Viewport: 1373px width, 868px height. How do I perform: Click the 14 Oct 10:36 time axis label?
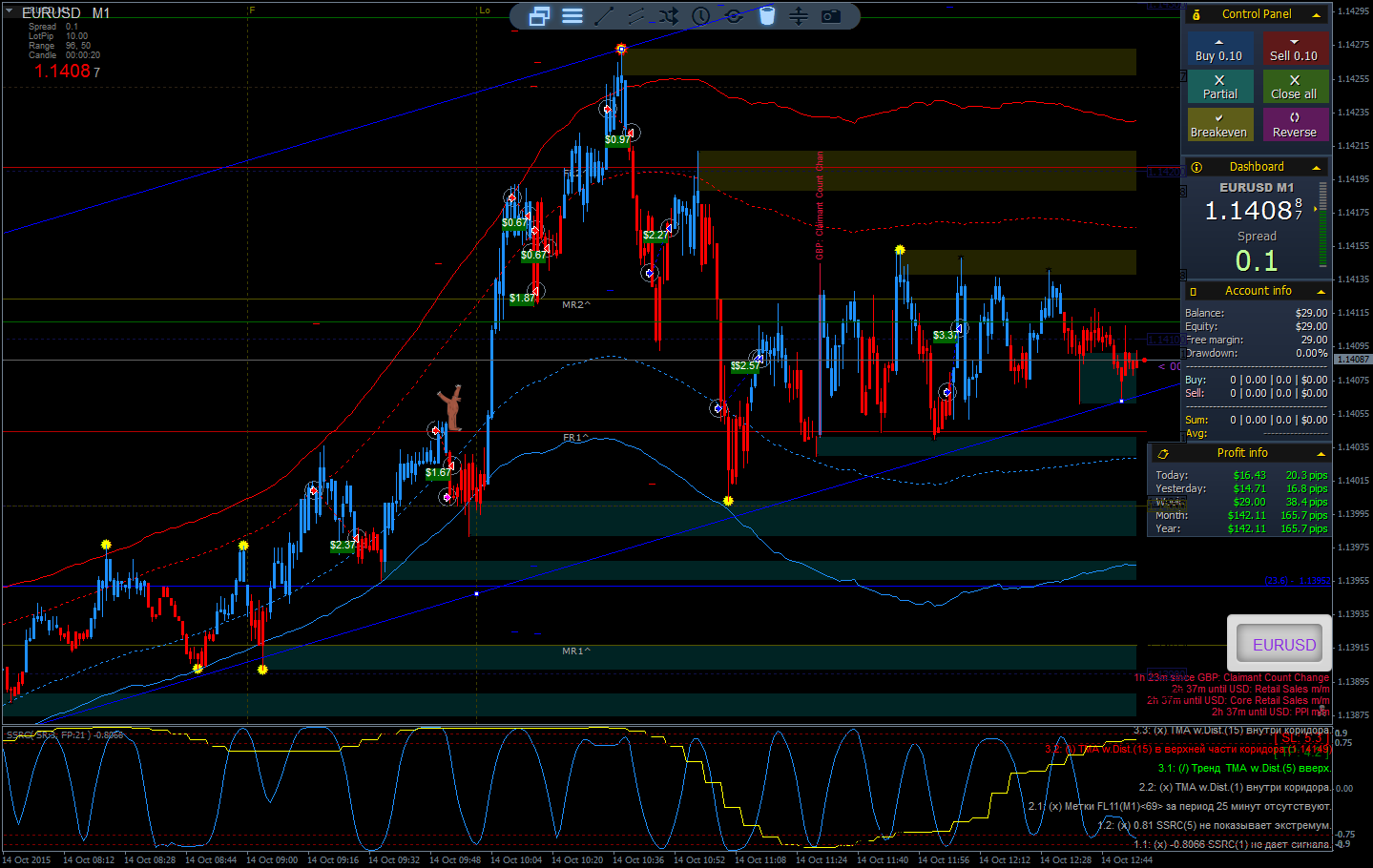pos(638,859)
